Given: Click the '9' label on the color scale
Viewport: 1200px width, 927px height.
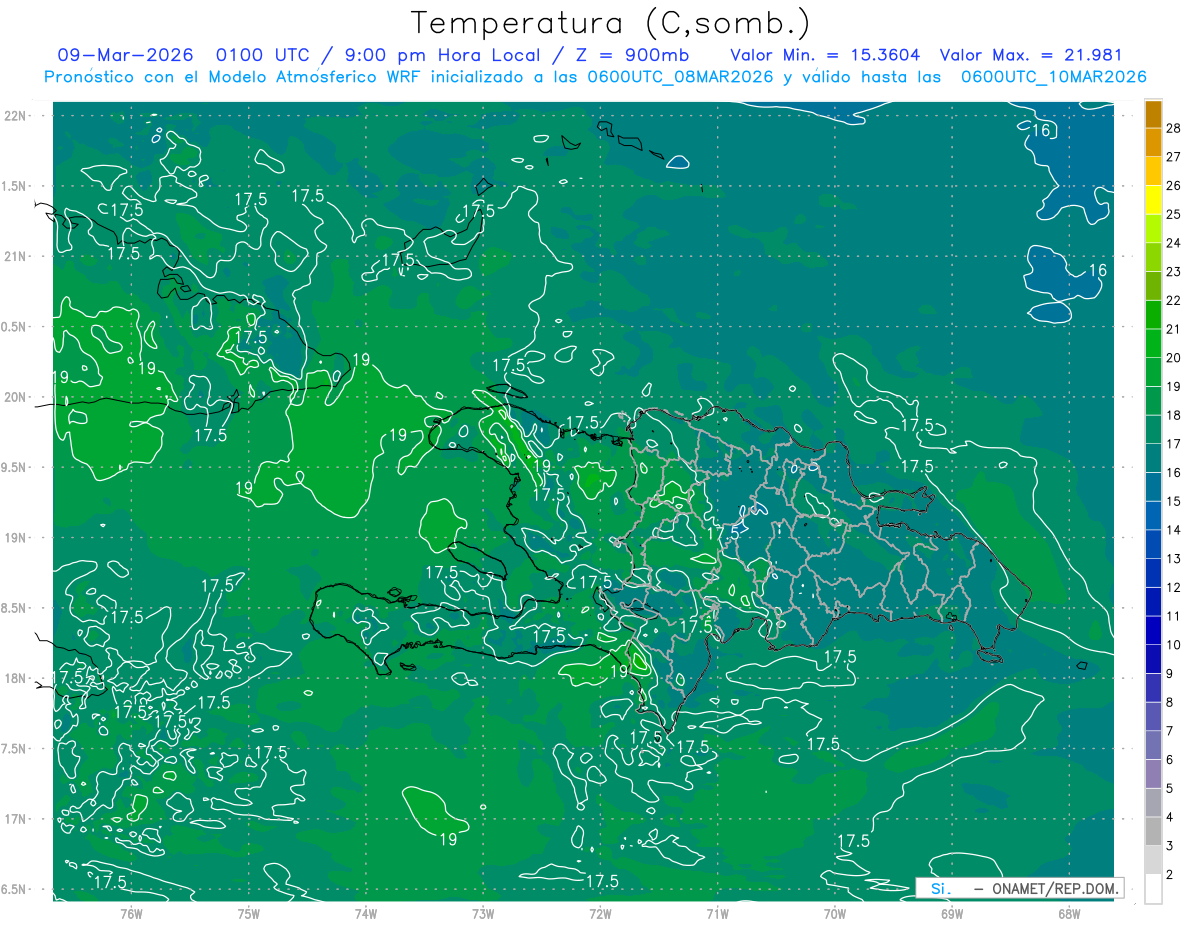Looking at the screenshot, I should (x=1170, y=674).
